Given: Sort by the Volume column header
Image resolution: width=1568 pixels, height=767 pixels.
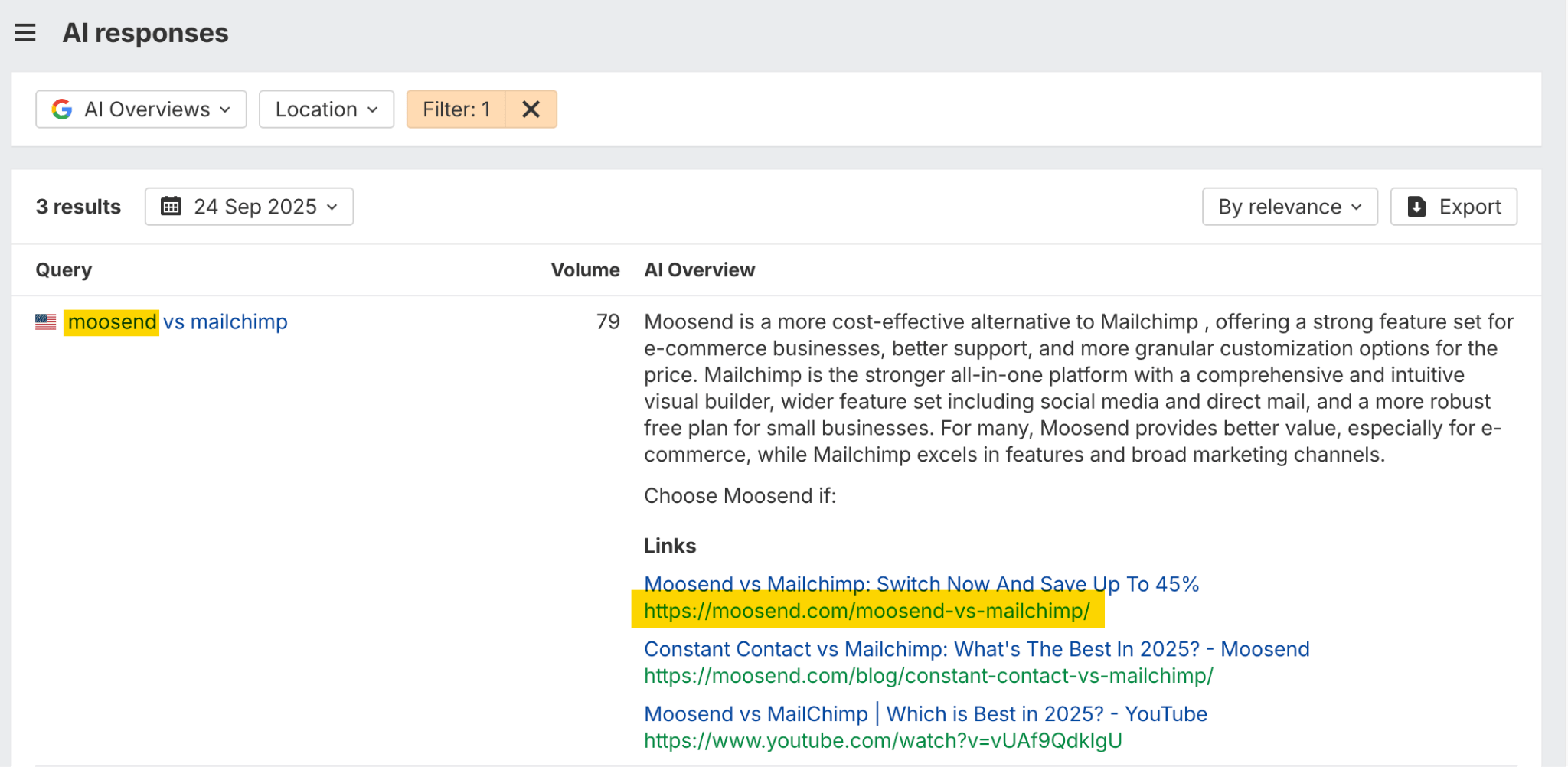Looking at the screenshot, I should click(585, 270).
